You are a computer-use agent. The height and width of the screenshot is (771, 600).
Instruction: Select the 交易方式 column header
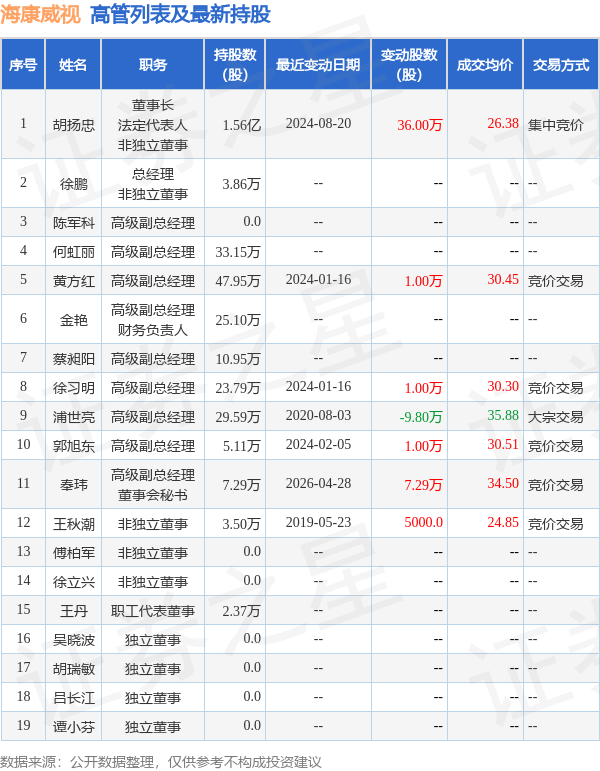click(561, 64)
